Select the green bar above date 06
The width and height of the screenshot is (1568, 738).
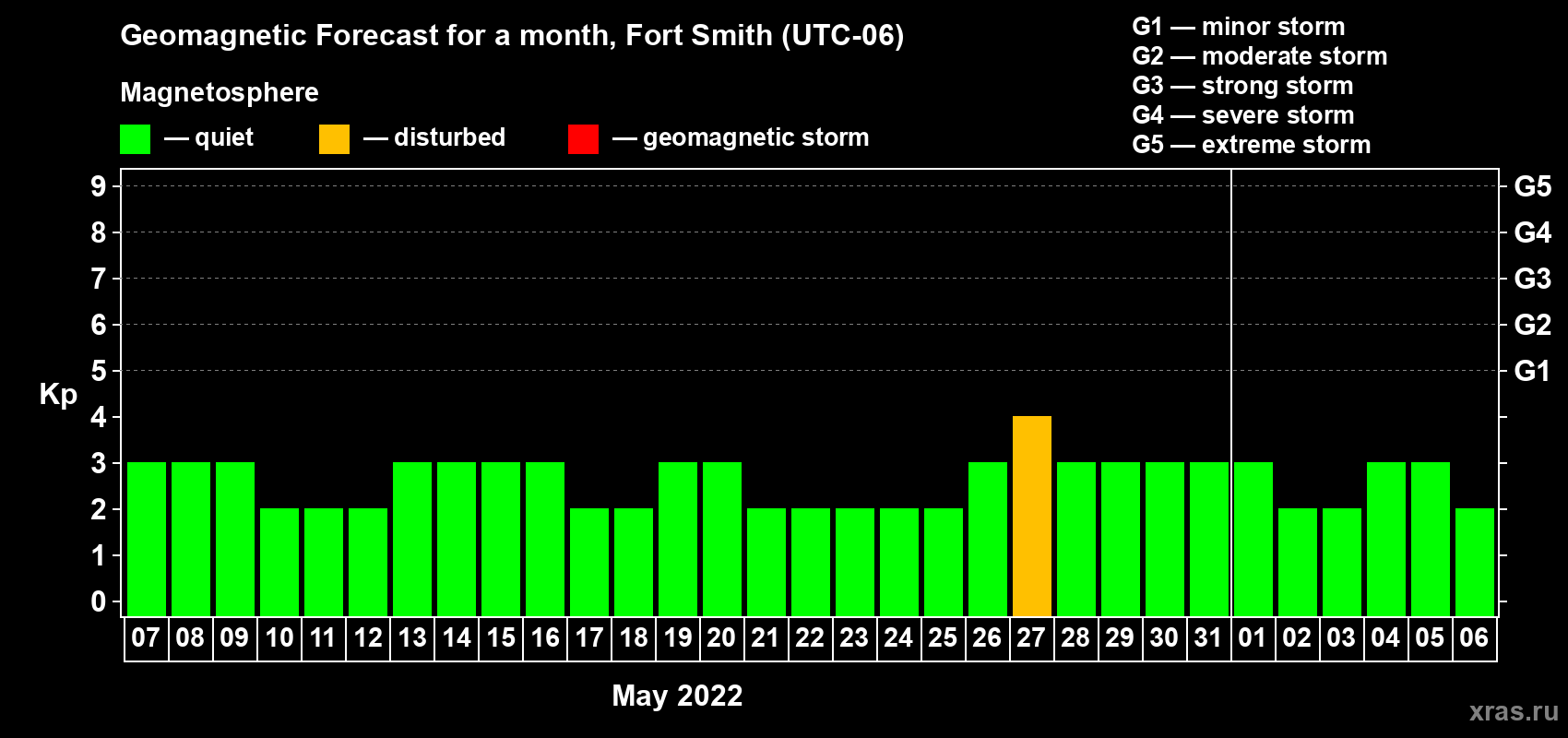click(1474, 562)
